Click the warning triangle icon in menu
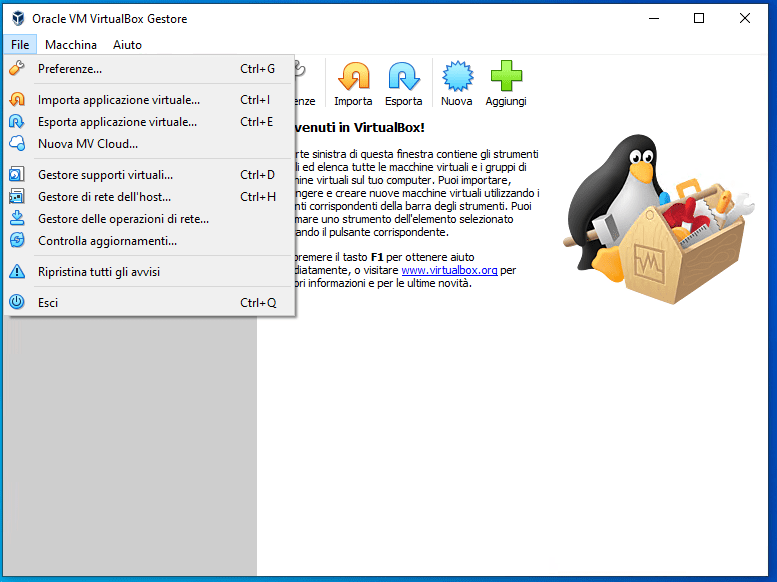The height and width of the screenshot is (582, 777). click(17, 272)
